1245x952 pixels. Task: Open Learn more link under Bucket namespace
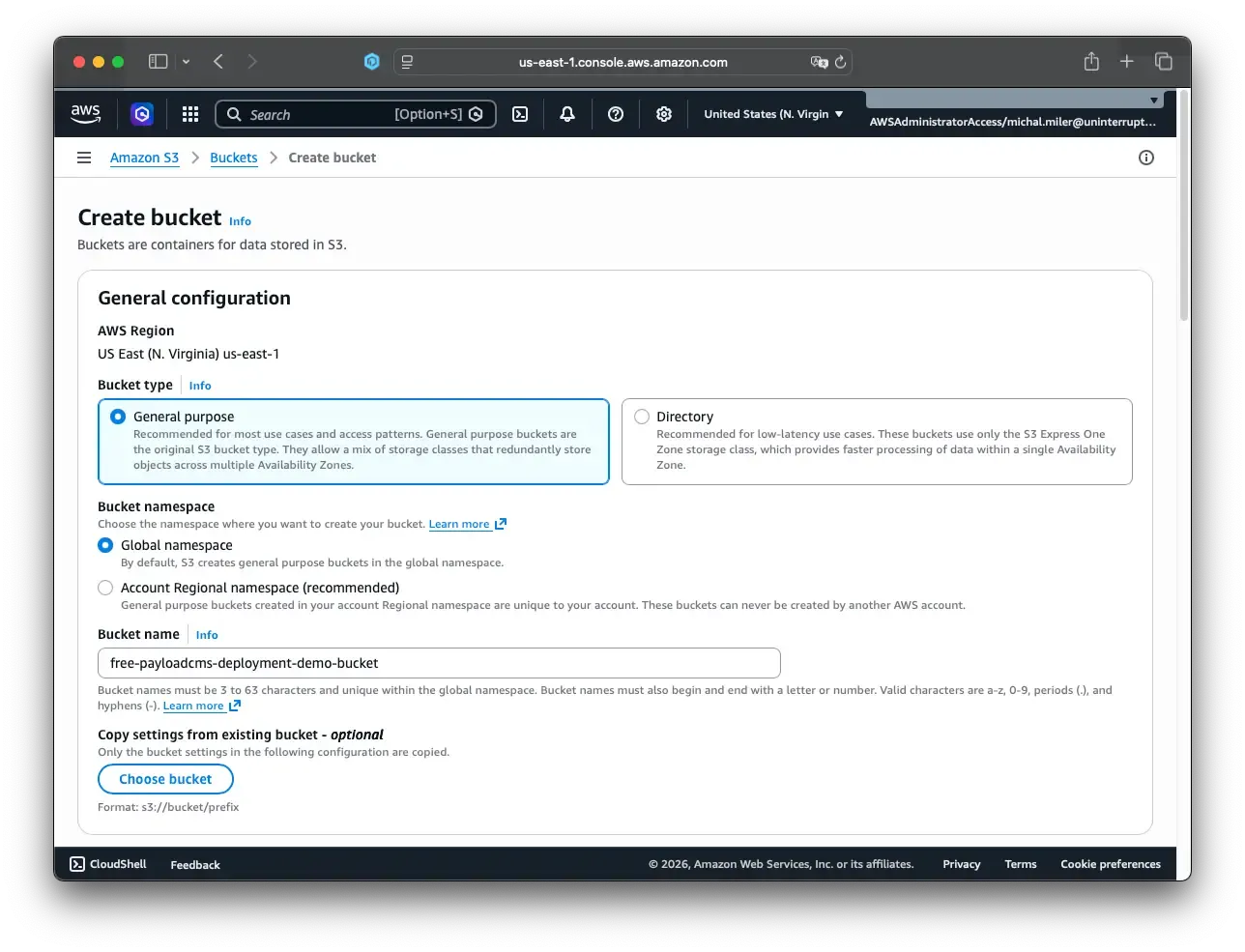[468, 524]
